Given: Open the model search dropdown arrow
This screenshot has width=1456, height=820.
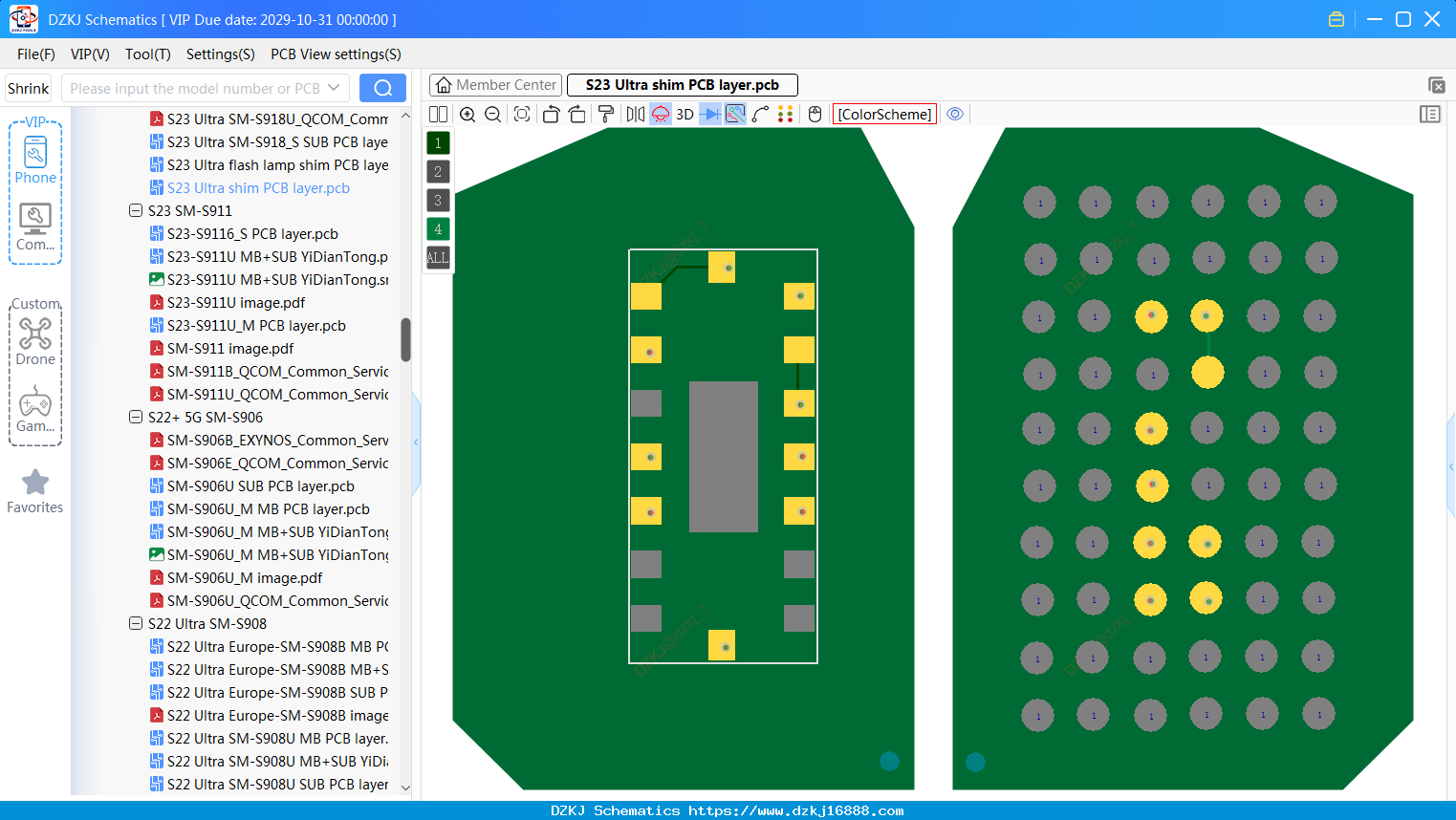Looking at the screenshot, I should click(x=334, y=88).
